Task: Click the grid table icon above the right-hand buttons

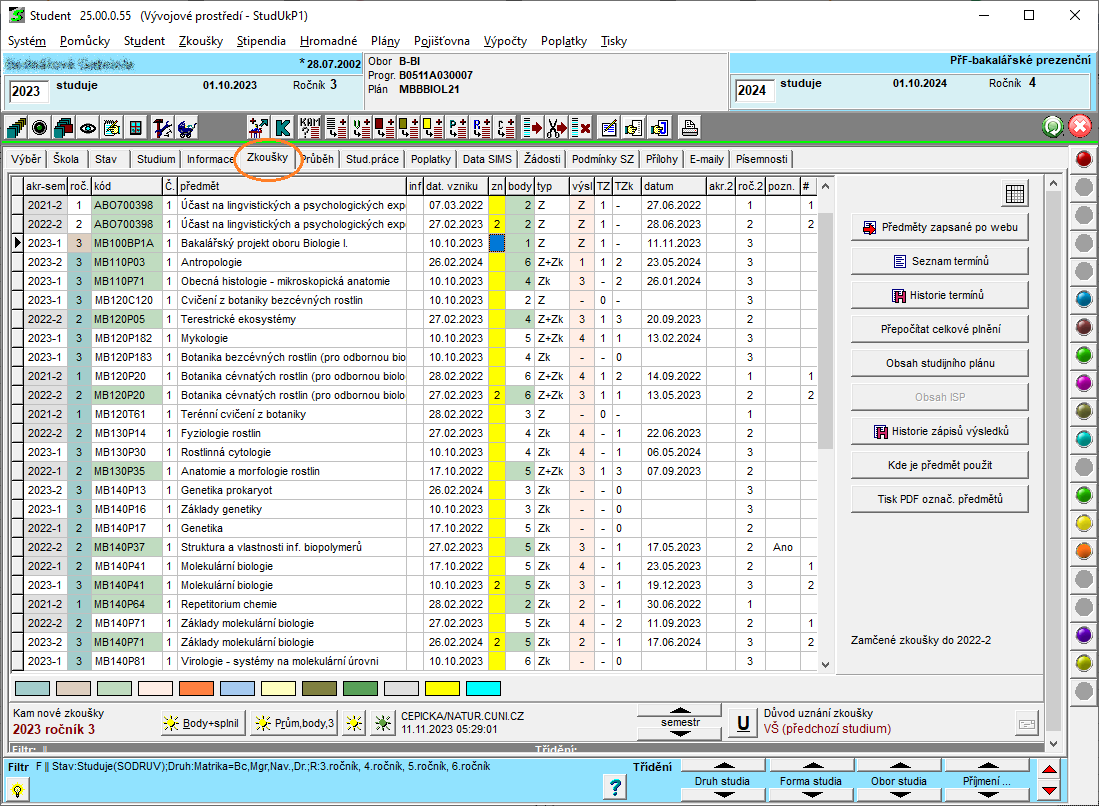Action: 1015,194
